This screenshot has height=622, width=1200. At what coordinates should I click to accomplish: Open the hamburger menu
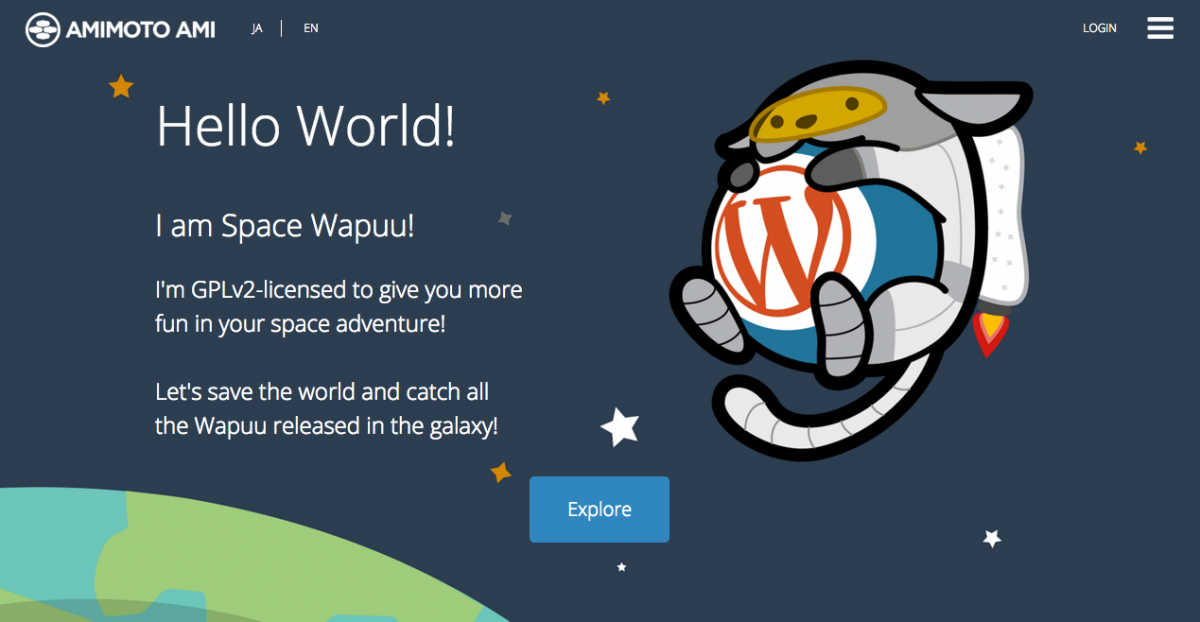click(1160, 28)
